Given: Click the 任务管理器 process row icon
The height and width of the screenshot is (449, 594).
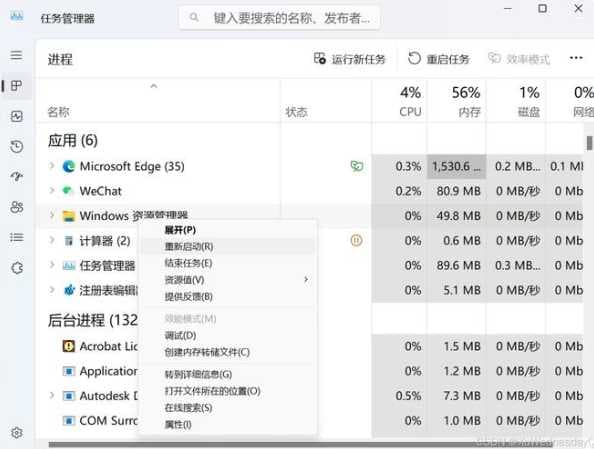Looking at the screenshot, I should [x=69, y=266].
